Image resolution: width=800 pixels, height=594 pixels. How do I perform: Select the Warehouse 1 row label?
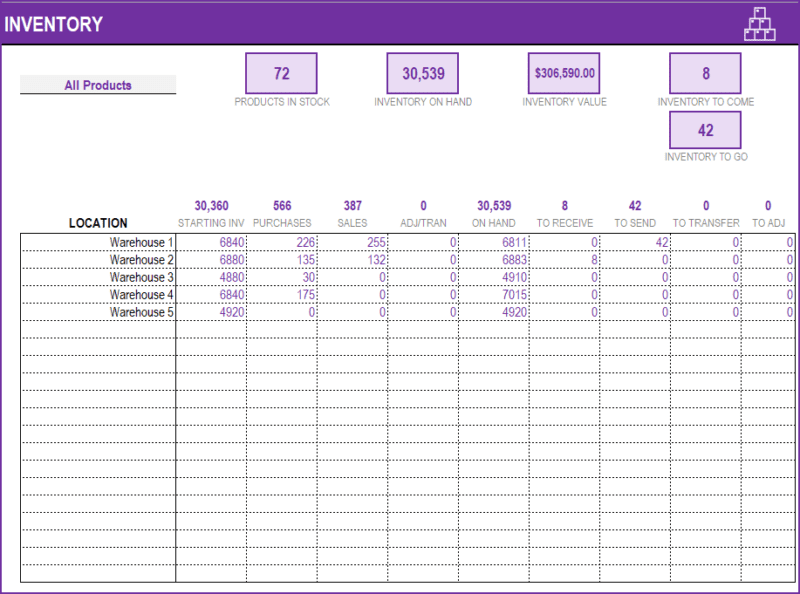click(140, 242)
